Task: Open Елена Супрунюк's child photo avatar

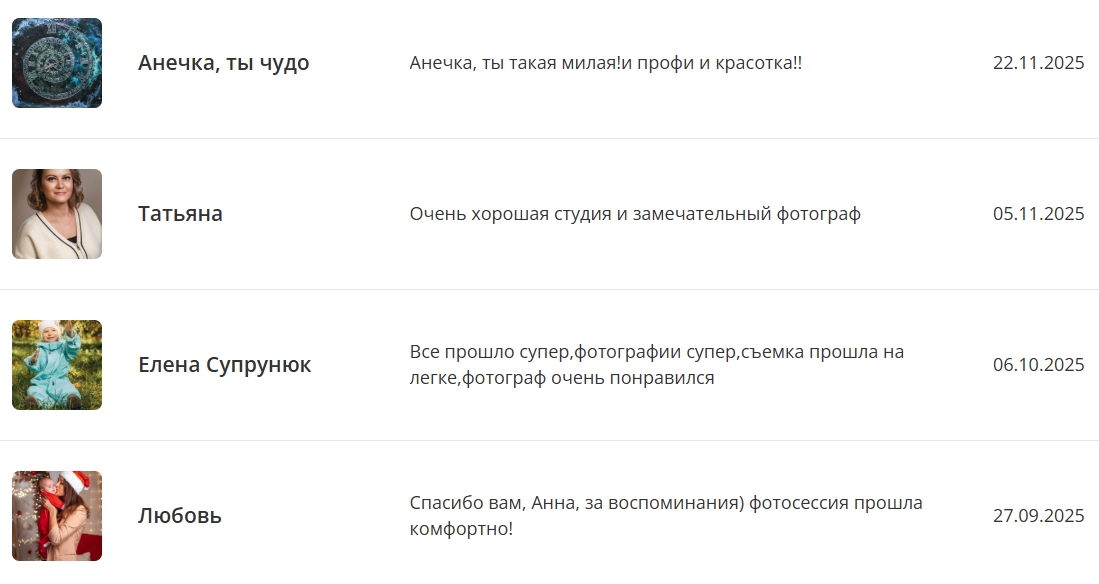Action: (x=57, y=365)
